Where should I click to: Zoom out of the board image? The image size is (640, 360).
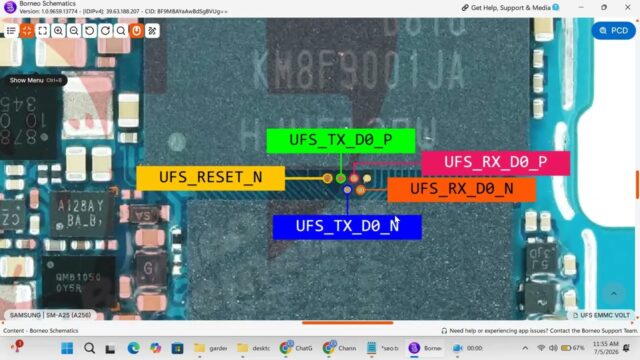point(74,31)
